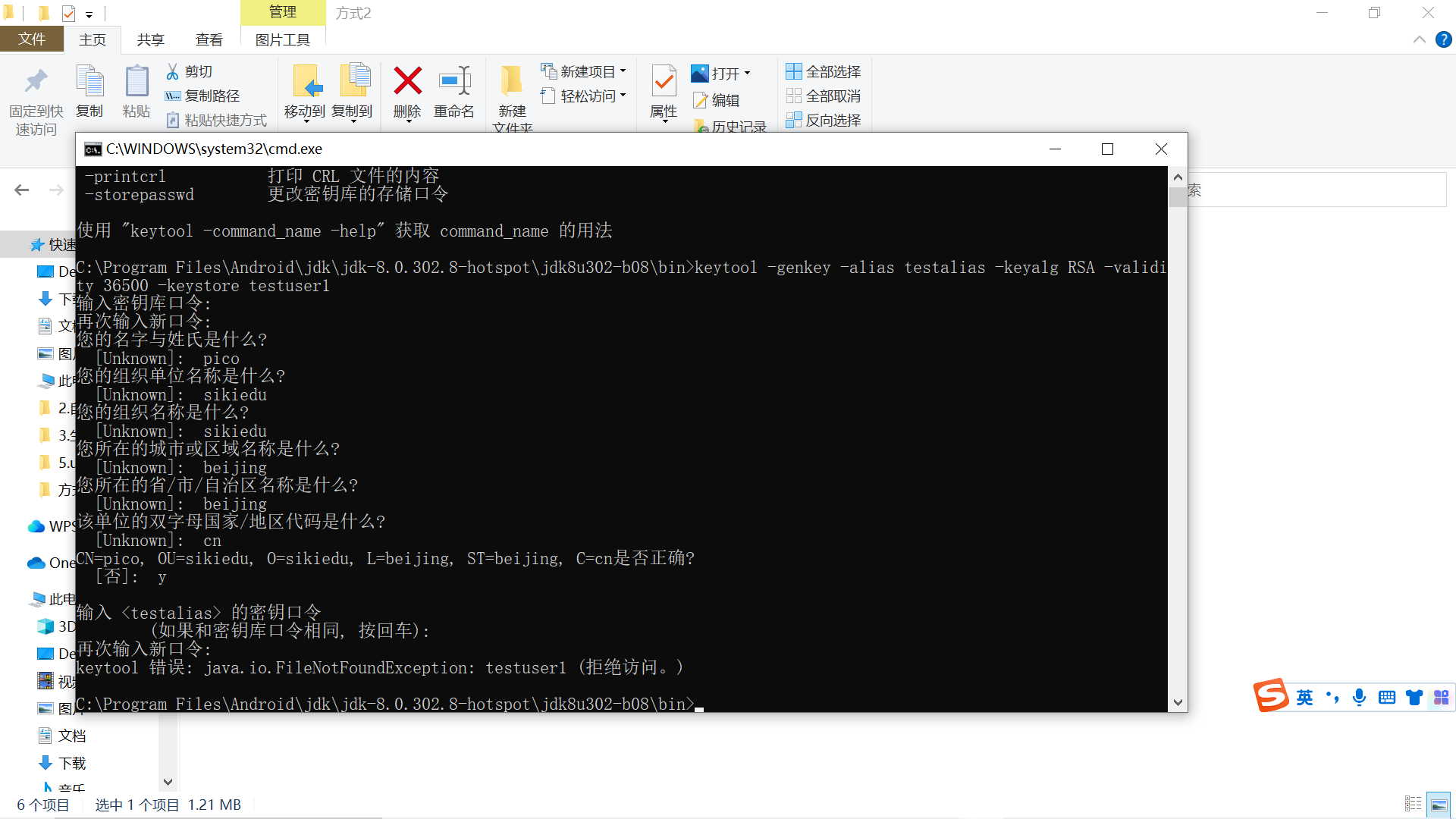Click the '6 个项目' status bar text
Viewport: 1456px width, 819px height.
(x=43, y=805)
